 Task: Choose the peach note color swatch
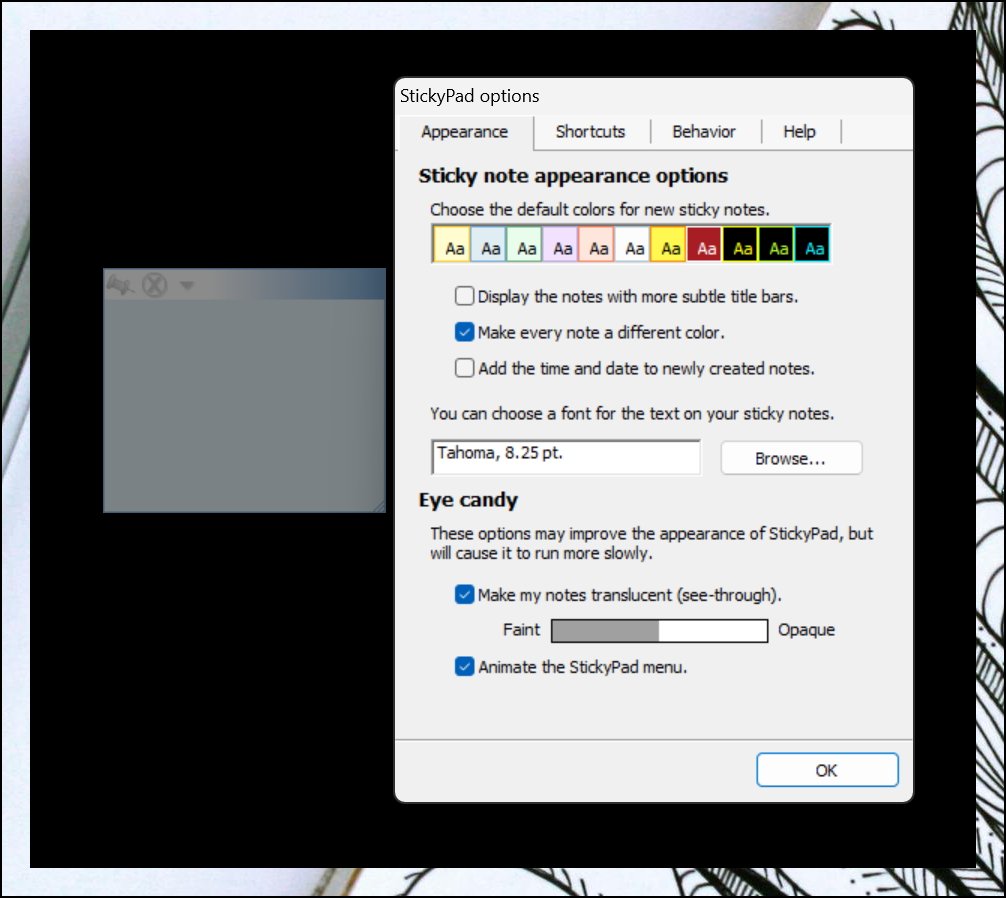point(596,244)
